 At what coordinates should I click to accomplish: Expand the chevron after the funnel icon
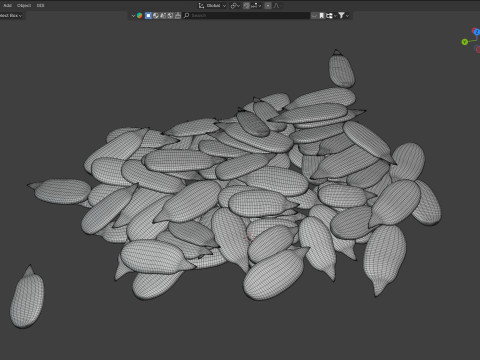tap(347, 16)
